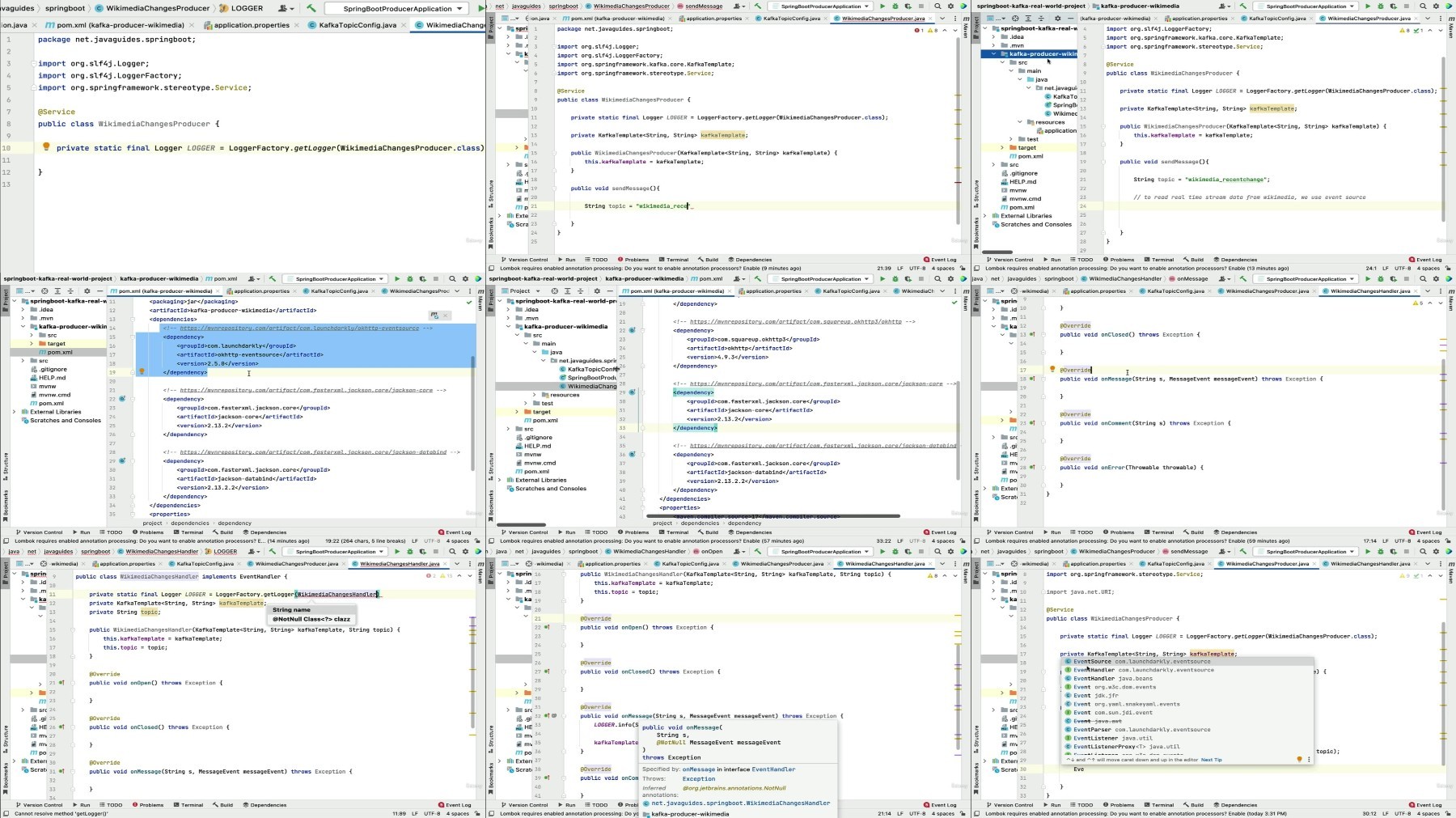Collapse highlighted kafka-producer-wikimedia folder in wikimedia_recentchange window
Image resolution: width=1456 pixels, height=818 pixels.
993,54
